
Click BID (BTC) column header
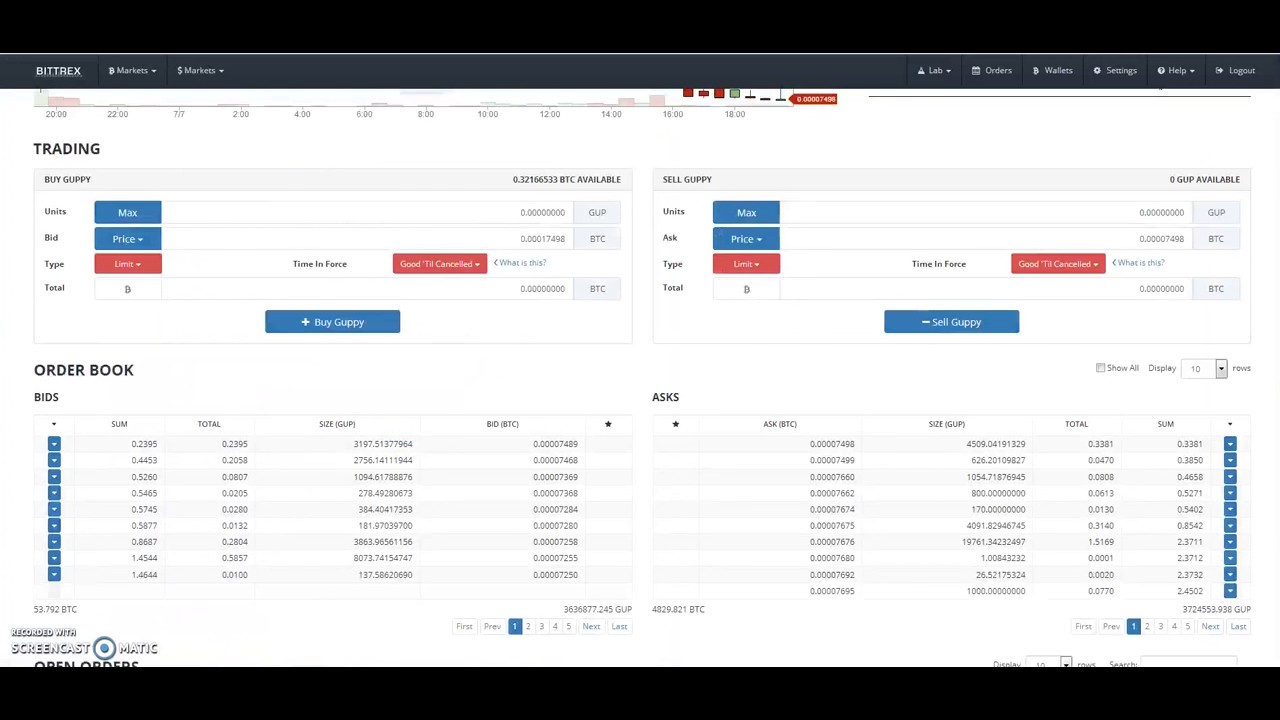502,425
